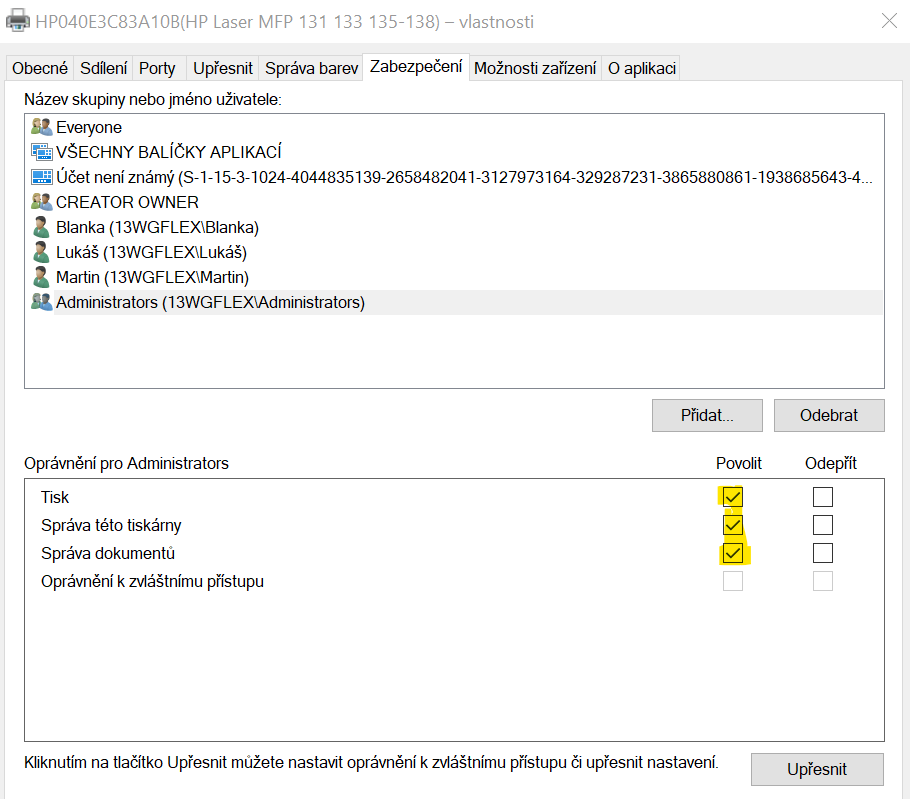910x799 pixels.
Task: Go to the Porty tab
Action: point(157,68)
